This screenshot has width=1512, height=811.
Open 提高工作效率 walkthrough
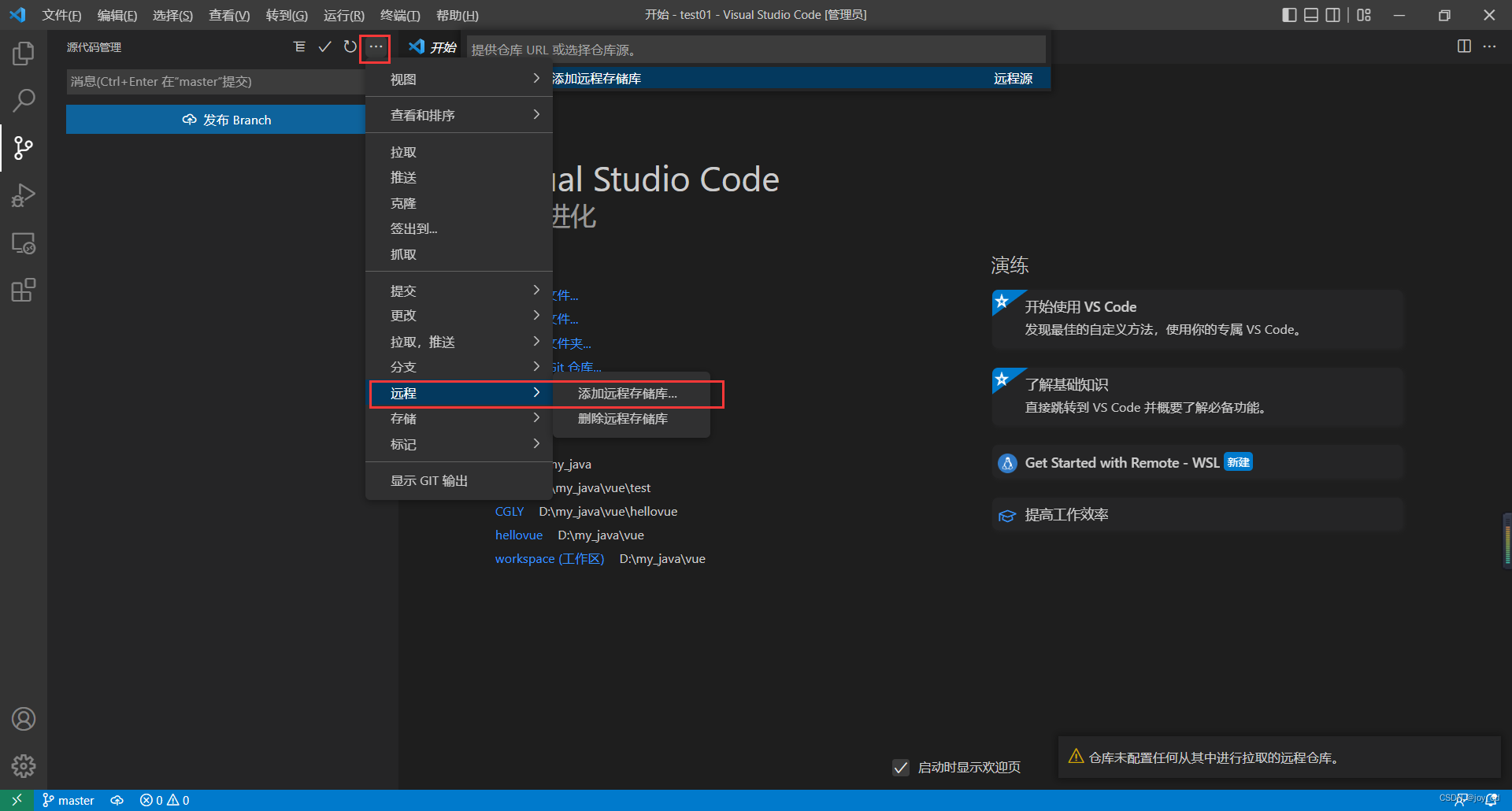pyautogui.click(x=1197, y=515)
